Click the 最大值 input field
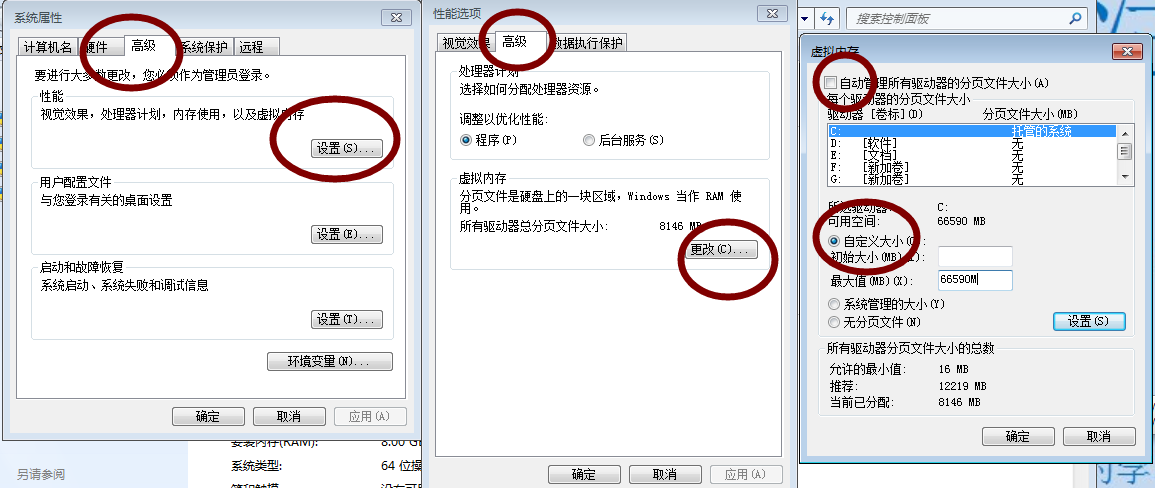This screenshot has width=1155, height=488. tap(975, 280)
